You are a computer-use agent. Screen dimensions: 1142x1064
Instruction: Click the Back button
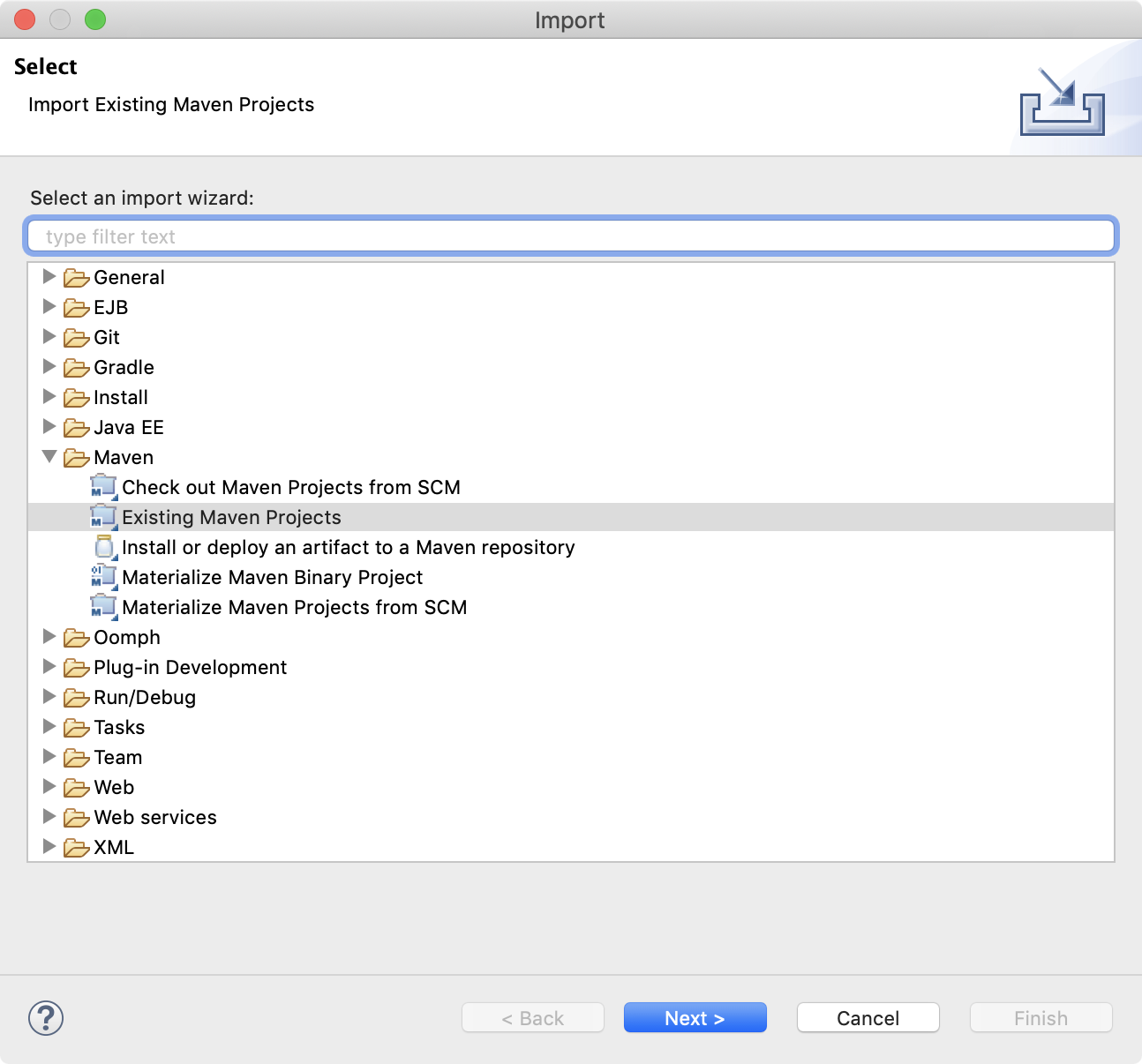coord(532,1018)
